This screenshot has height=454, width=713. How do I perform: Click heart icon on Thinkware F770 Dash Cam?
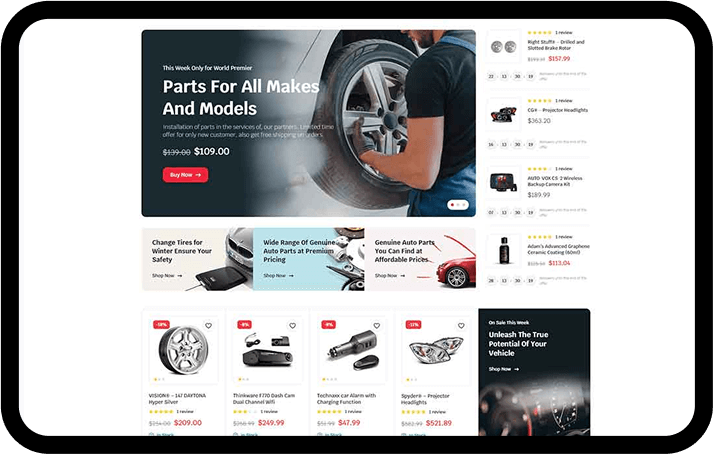292,326
